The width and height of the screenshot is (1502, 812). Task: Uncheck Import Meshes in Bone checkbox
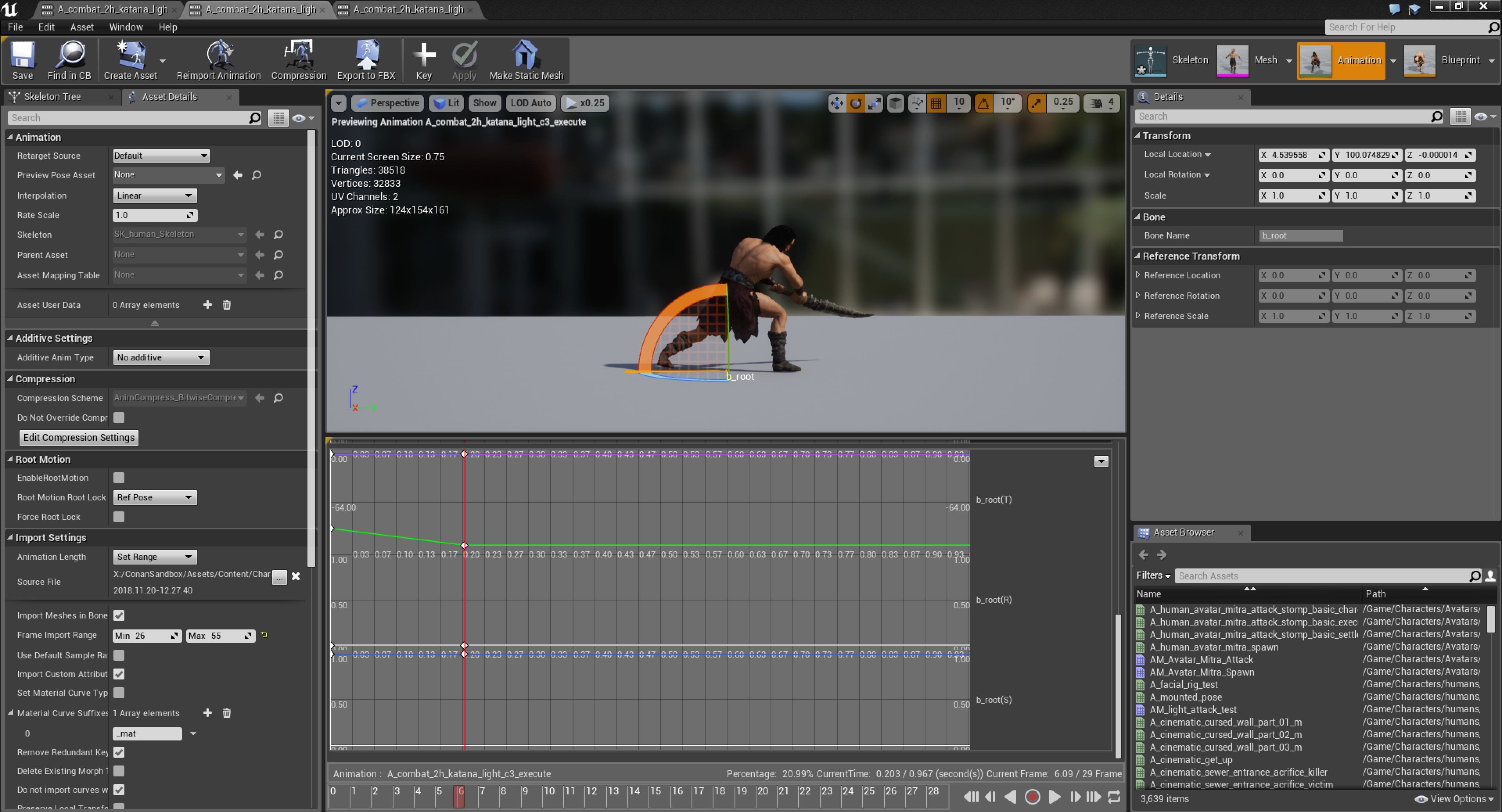[119, 616]
